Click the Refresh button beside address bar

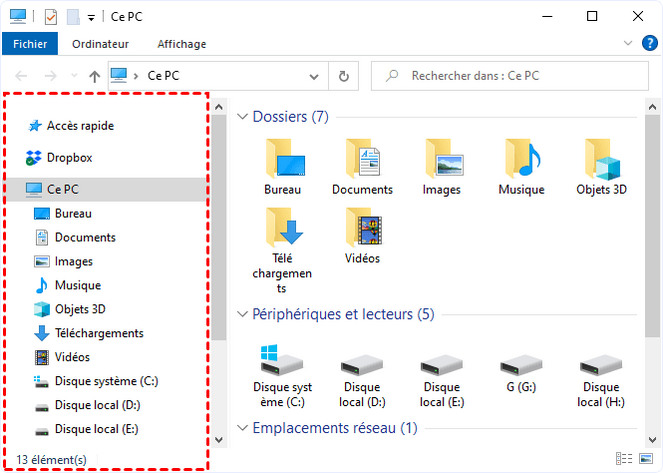pos(344,76)
